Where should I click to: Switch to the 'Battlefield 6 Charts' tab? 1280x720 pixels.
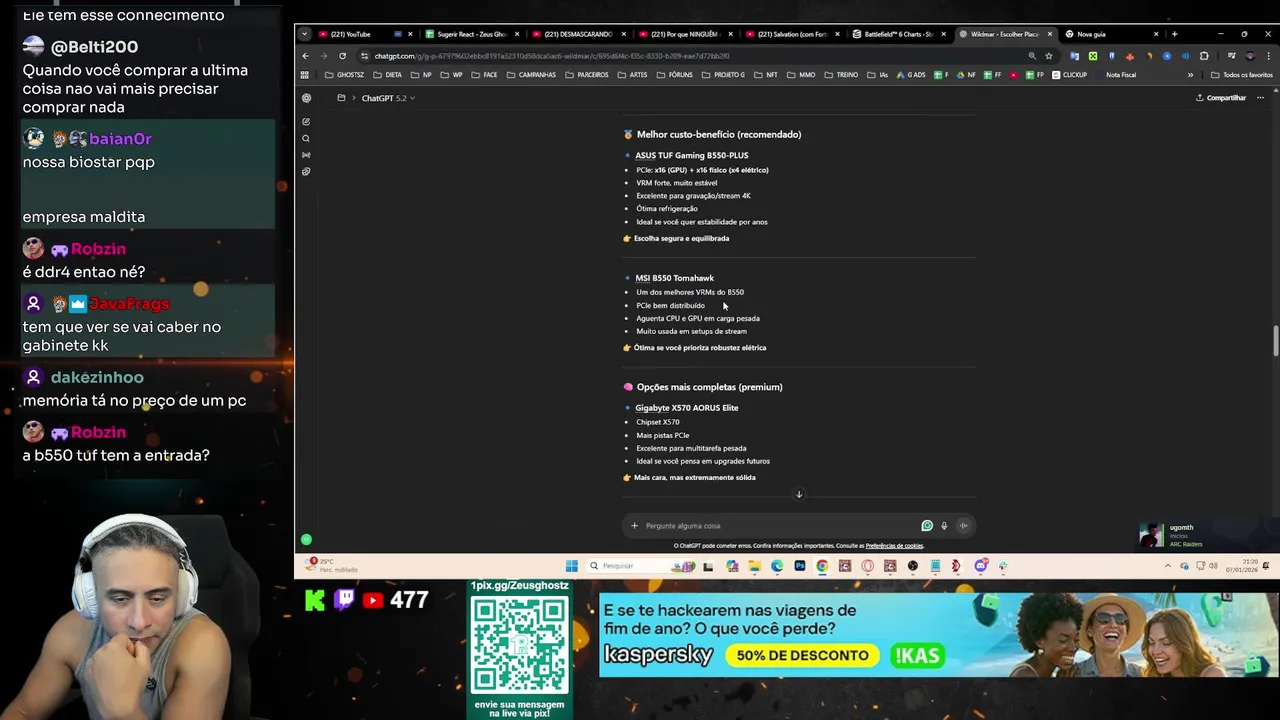899,34
